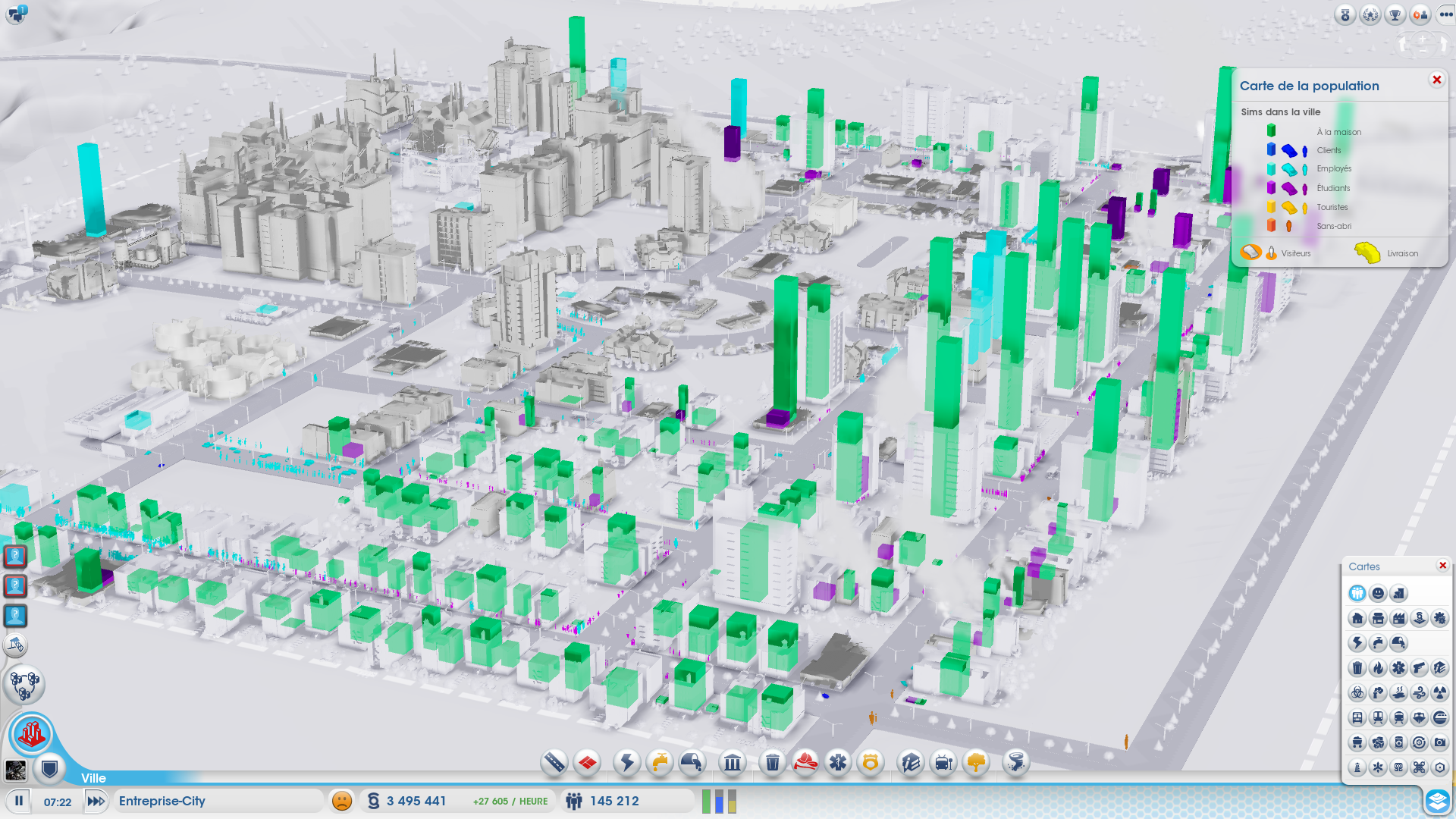Click the RCI demand bars indicator
The image size is (1456, 819).
719,801
